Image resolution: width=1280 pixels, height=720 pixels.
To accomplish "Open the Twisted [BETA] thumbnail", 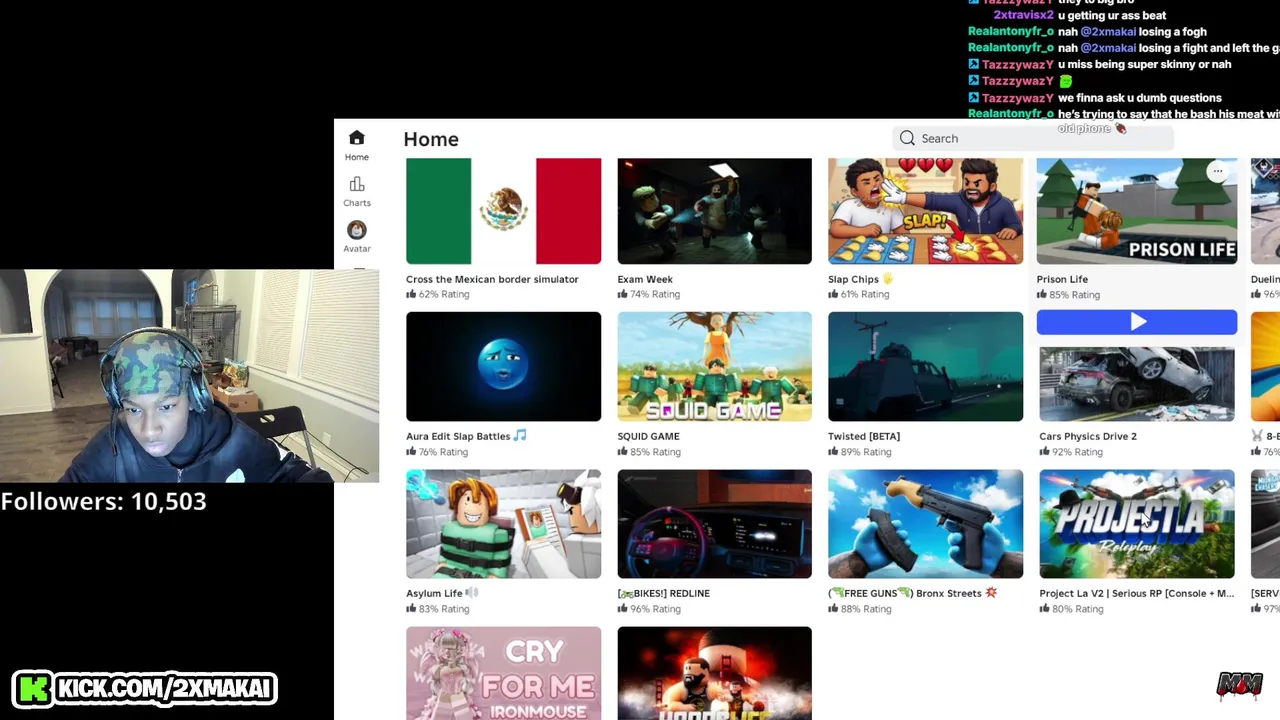I will click(925, 366).
